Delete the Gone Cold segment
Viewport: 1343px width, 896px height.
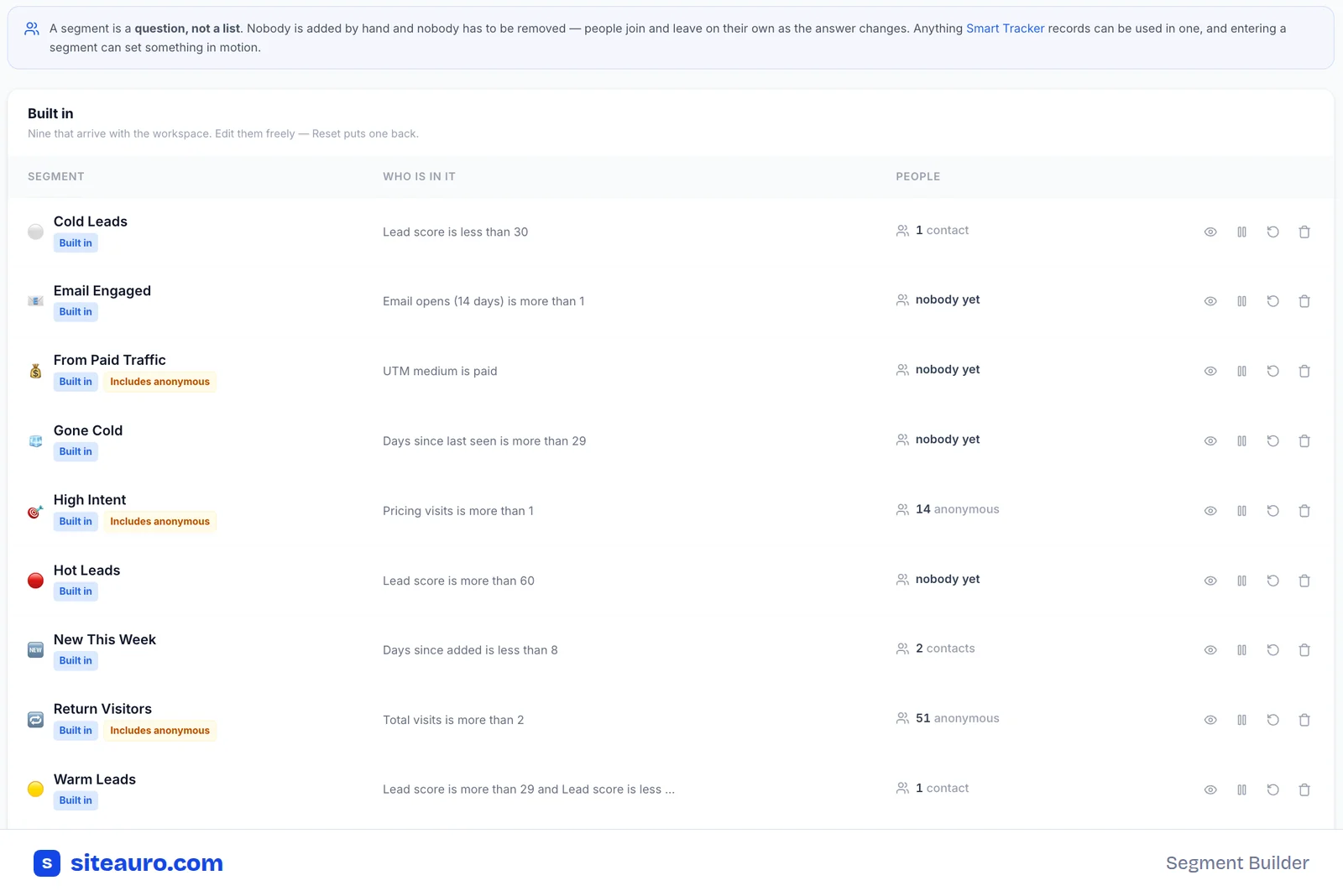[1304, 440]
